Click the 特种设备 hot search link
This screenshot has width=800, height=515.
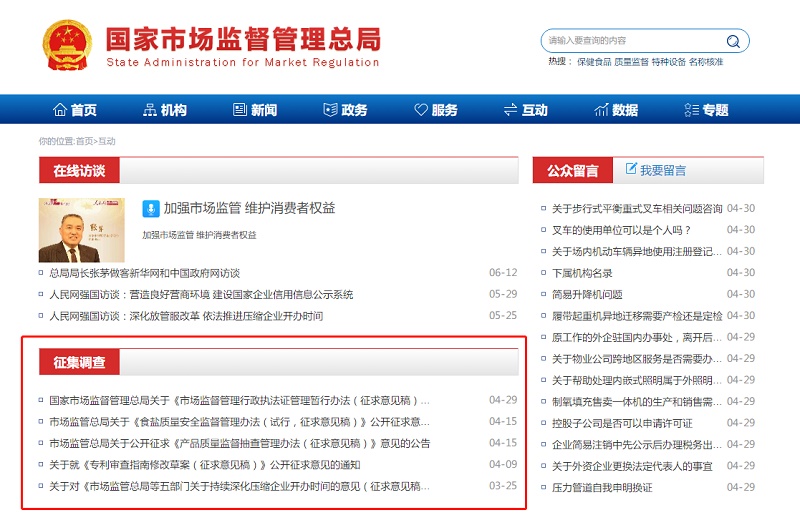click(x=668, y=62)
